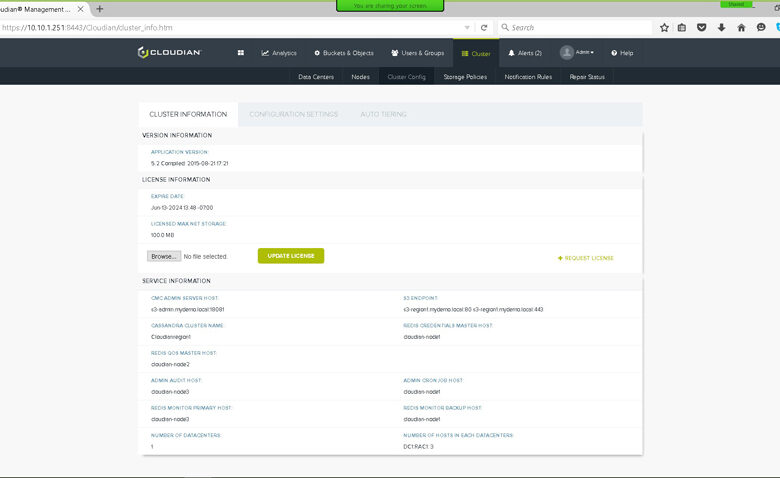
Task: Bookmark this page with star icon
Action: (664, 28)
